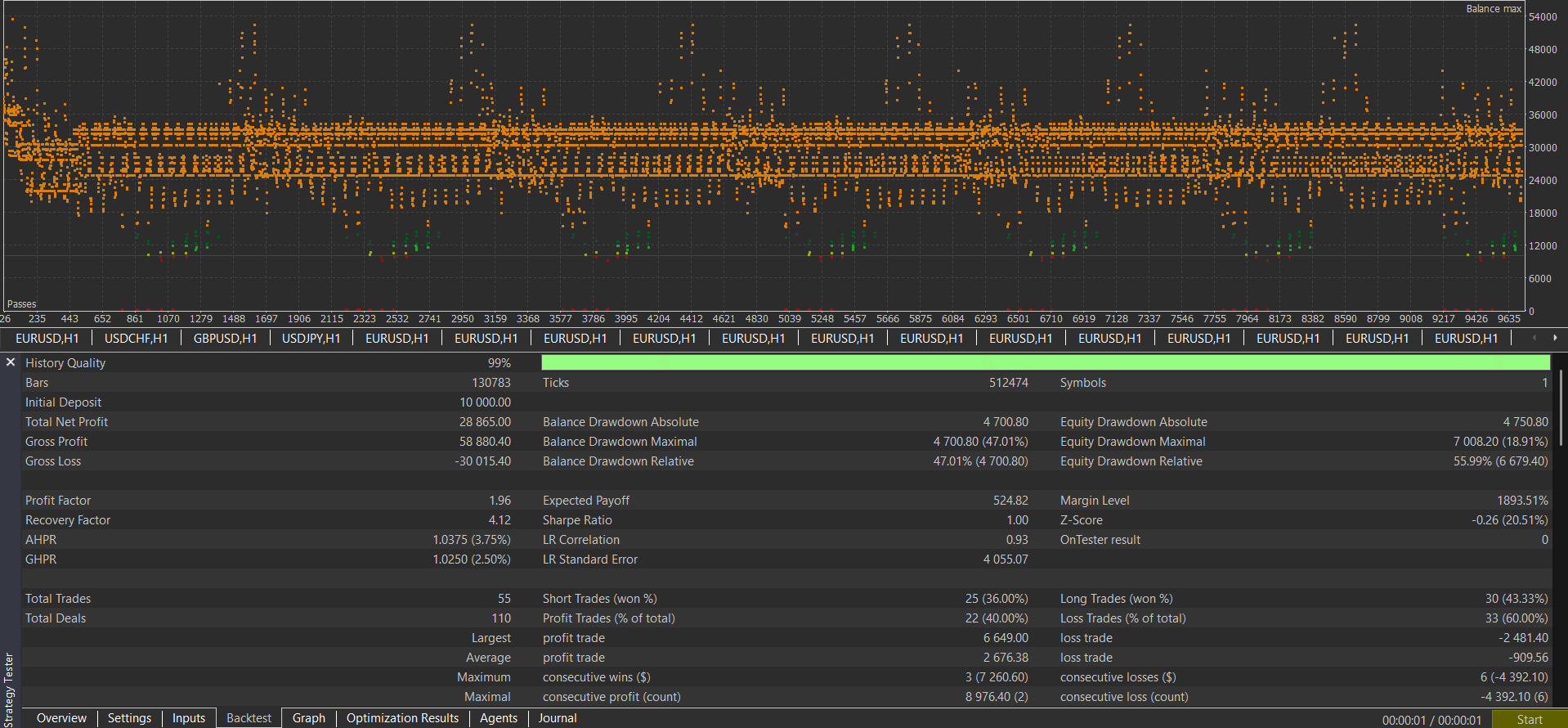Viewport: 1568px width, 728px height.
Task: View the Agents tab
Action: pyautogui.click(x=499, y=718)
